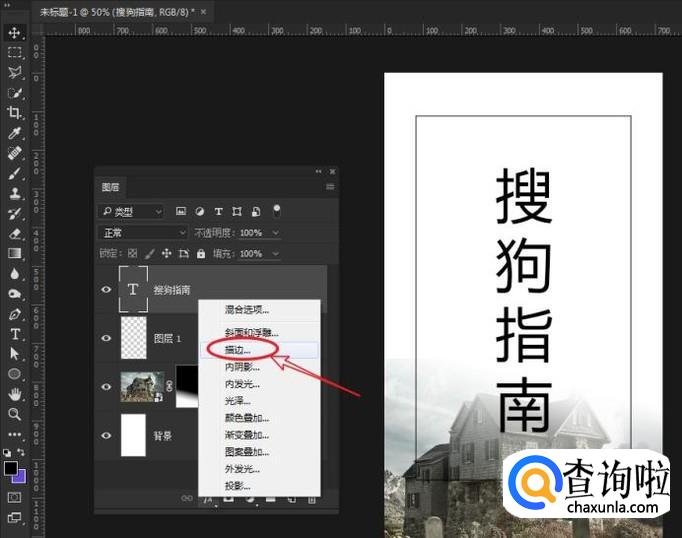Hide the 搜狗指南 text layer

coord(106,290)
